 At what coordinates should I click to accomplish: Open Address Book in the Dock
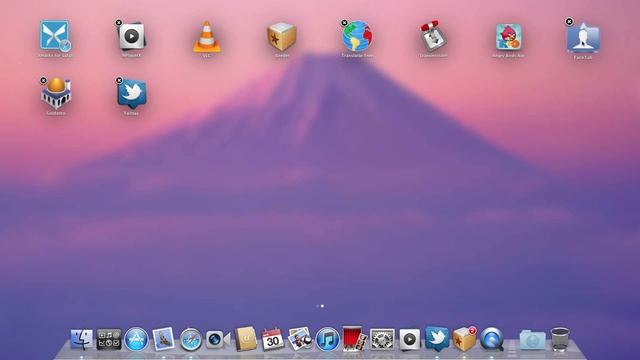click(x=245, y=339)
